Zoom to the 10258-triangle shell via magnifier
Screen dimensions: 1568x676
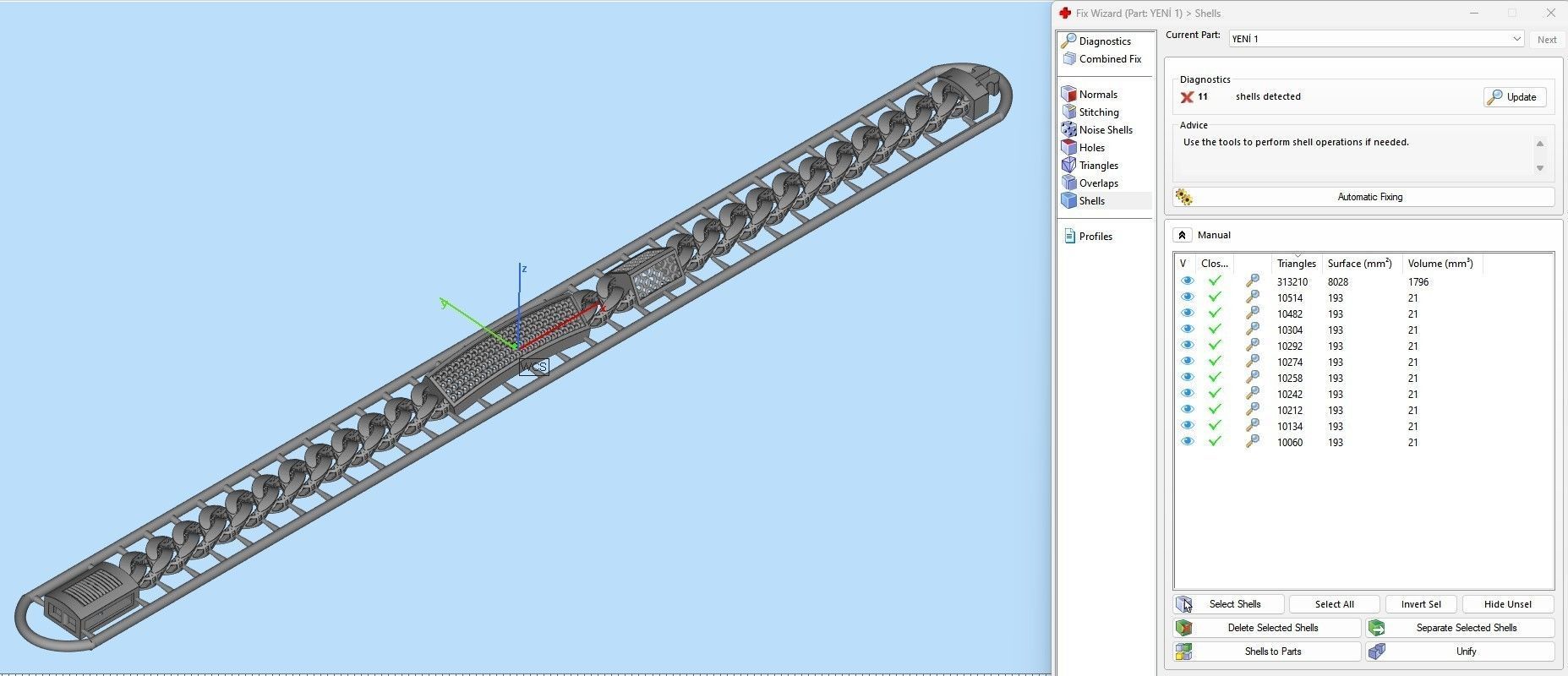click(1253, 377)
